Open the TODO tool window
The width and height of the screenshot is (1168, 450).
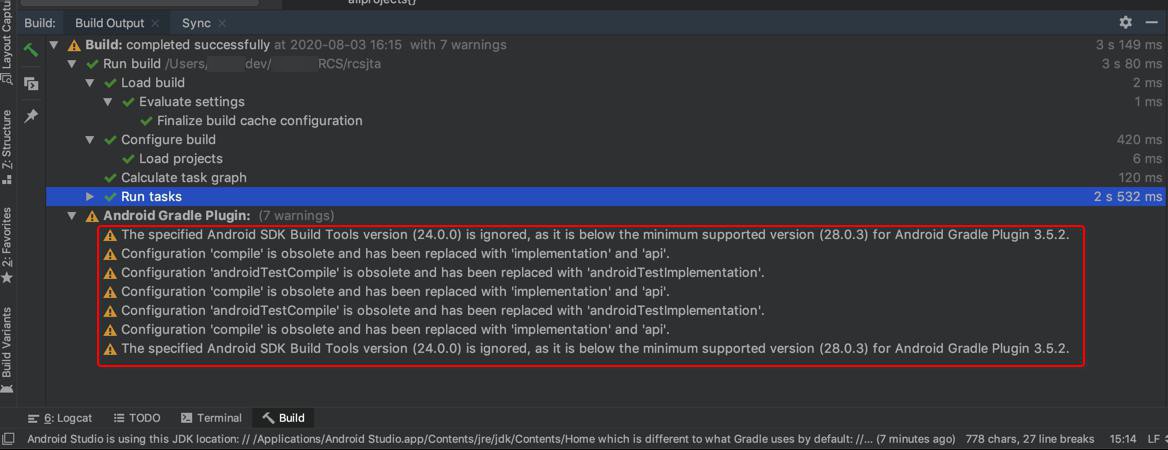(137, 418)
